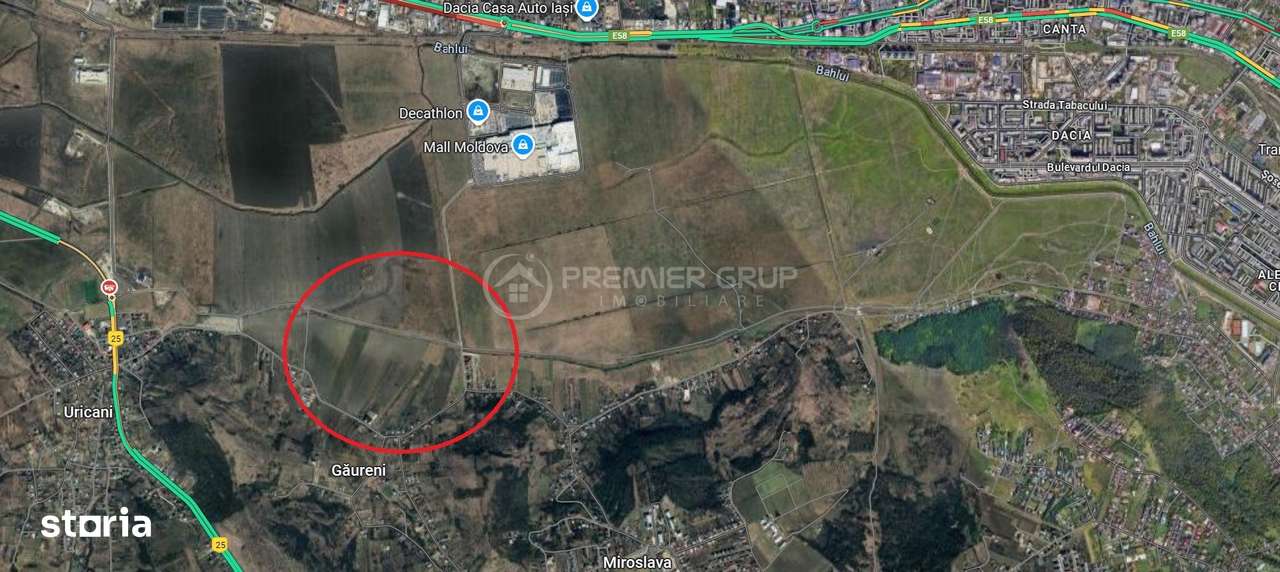Click the storia logo

[96, 523]
